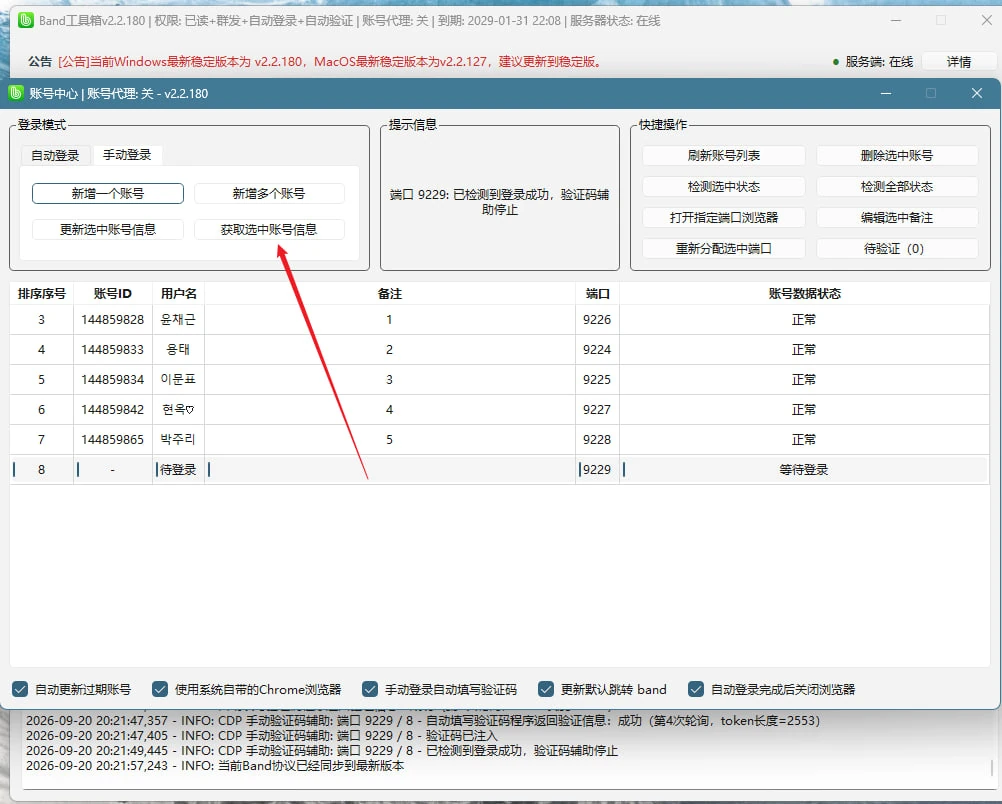
Task: Click 检测全部状态 button
Action: [897, 187]
